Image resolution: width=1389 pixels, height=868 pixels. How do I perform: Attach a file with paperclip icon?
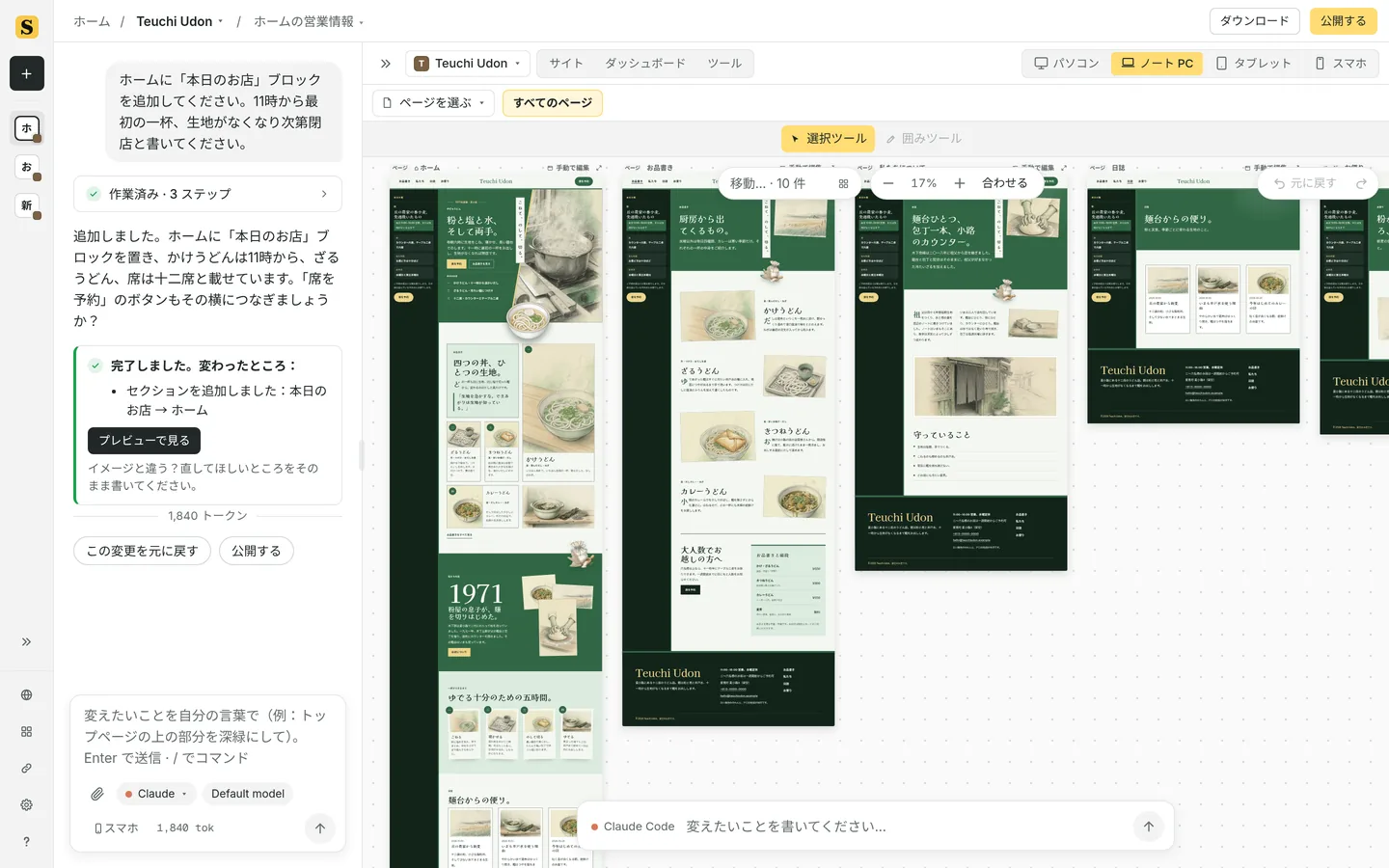(x=97, y=794)
